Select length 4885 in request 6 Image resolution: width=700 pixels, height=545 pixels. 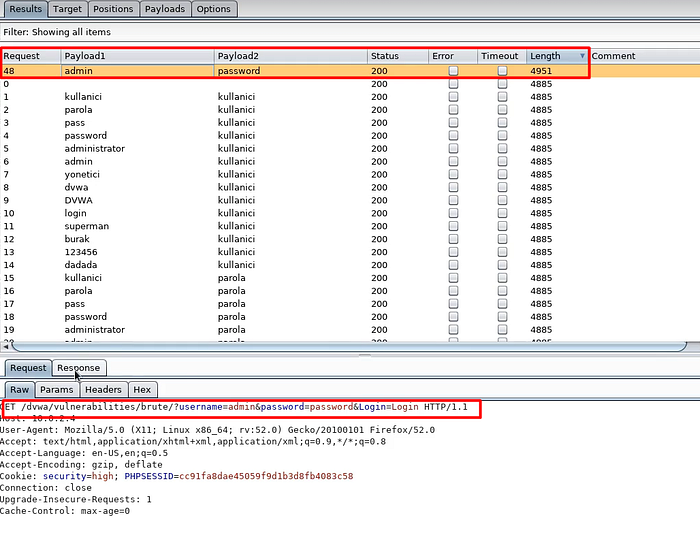tap(541, 162)
